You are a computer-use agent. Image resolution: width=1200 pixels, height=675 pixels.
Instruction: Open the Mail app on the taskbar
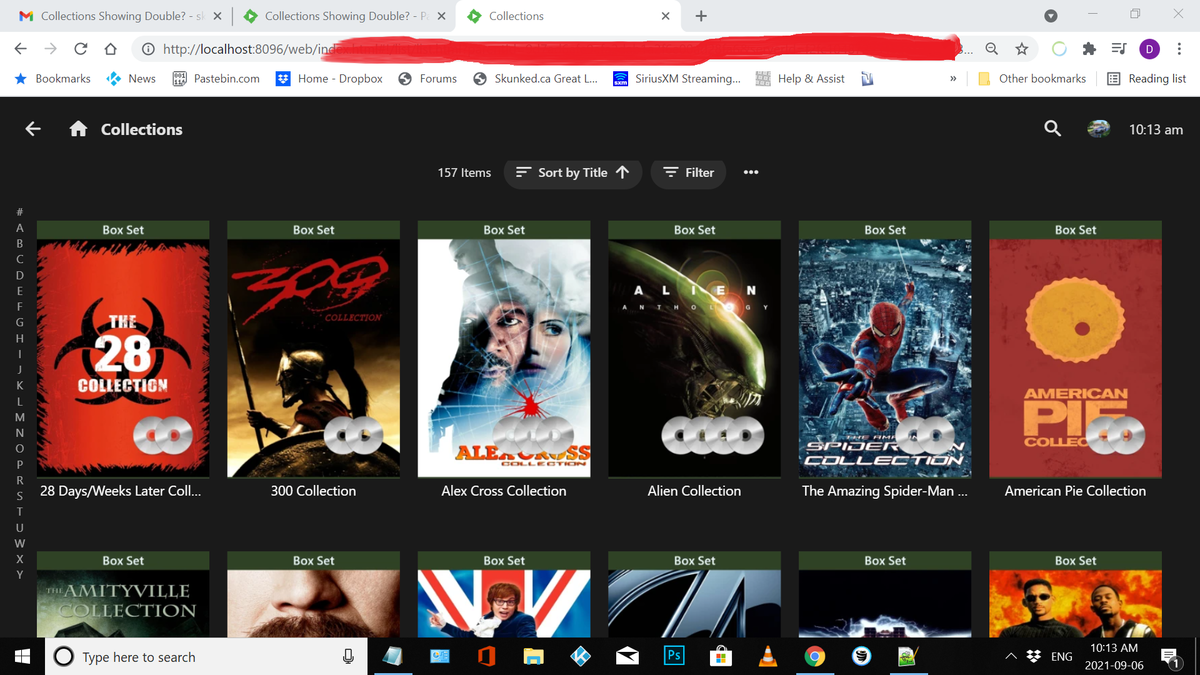pyautogui.click(x=627, y=657)
